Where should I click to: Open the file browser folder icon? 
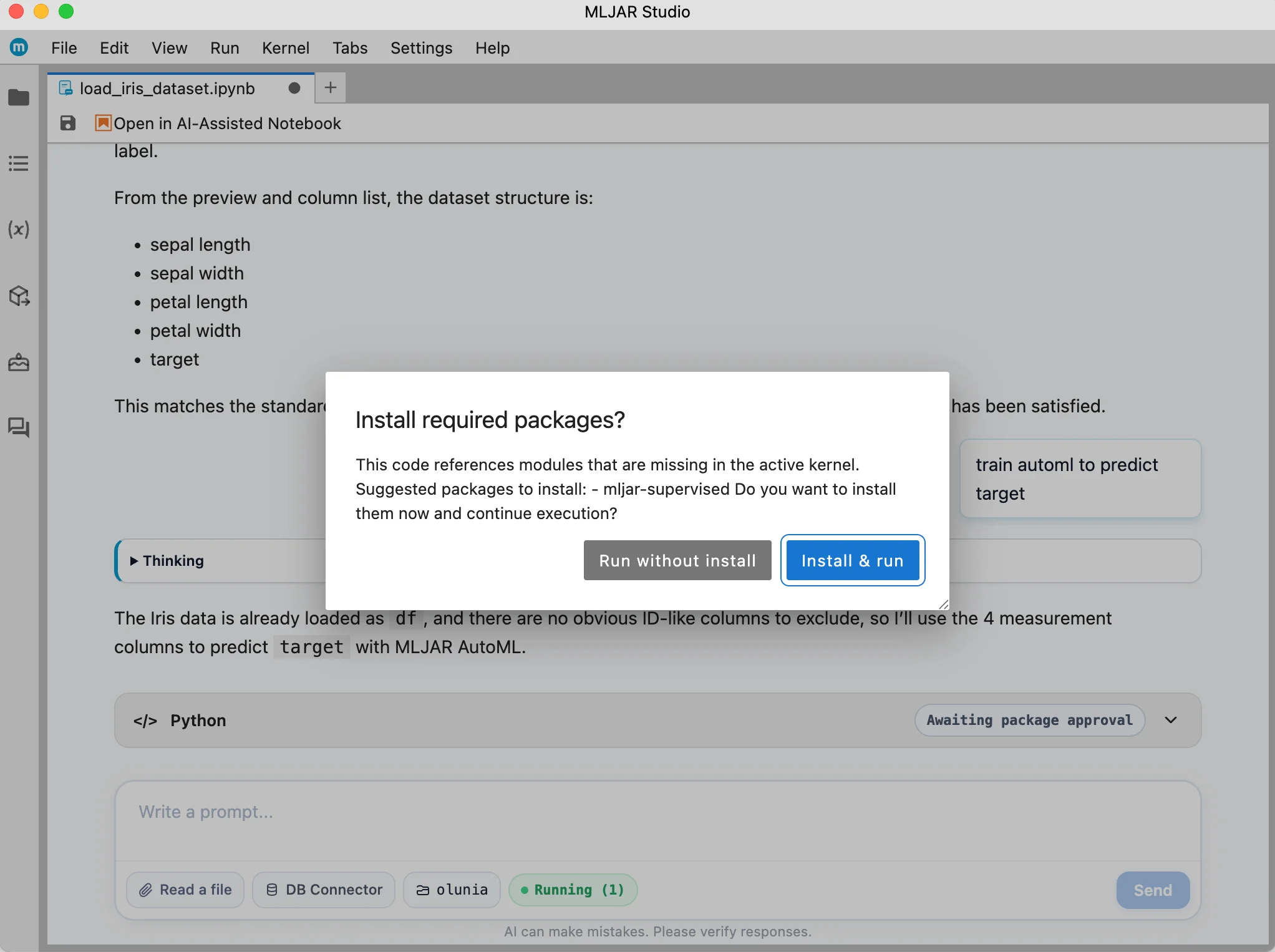(x=19, y=97)
